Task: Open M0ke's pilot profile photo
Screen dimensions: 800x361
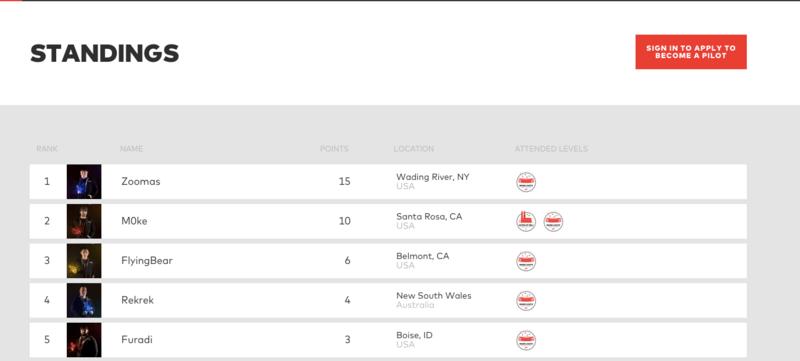Action: coord(84,221)
